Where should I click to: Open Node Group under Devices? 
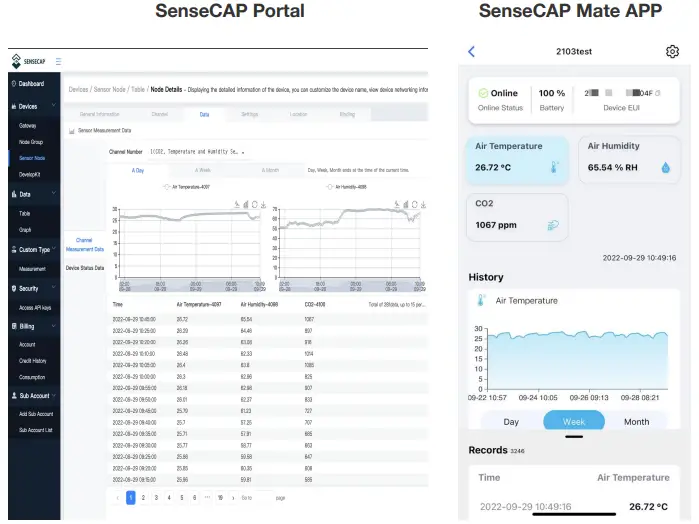click(31, 142)
